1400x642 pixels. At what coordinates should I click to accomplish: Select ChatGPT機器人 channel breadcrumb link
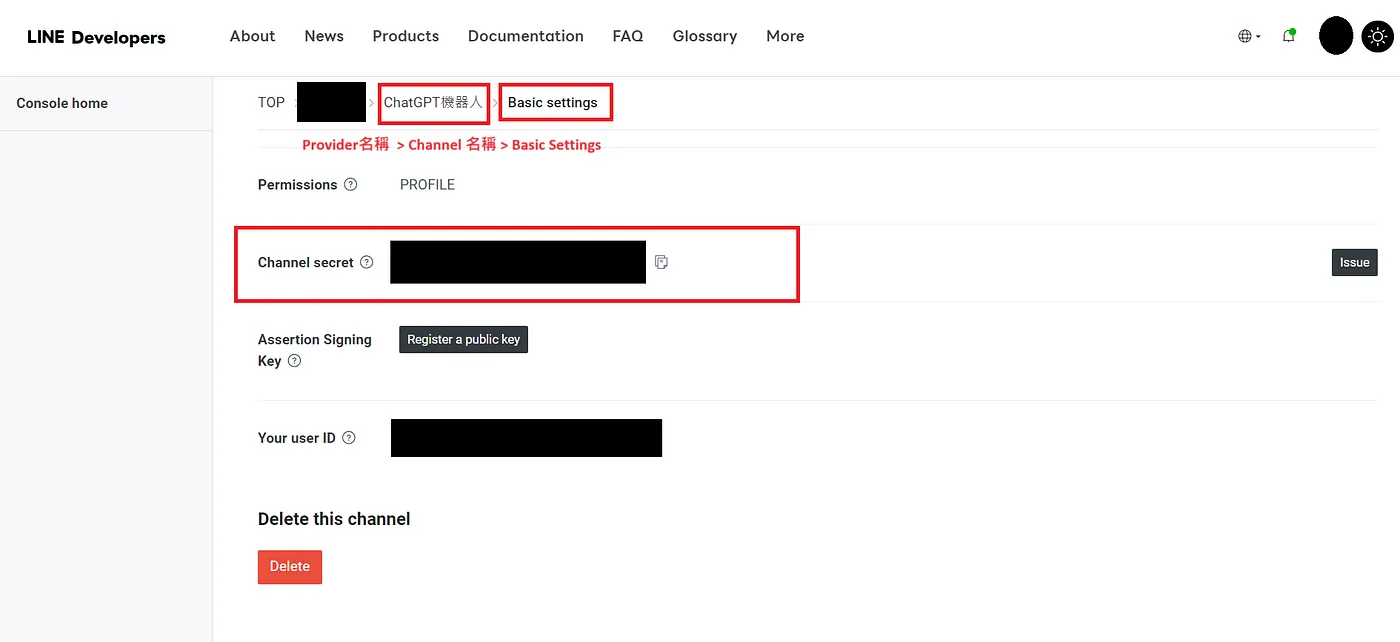433,102
